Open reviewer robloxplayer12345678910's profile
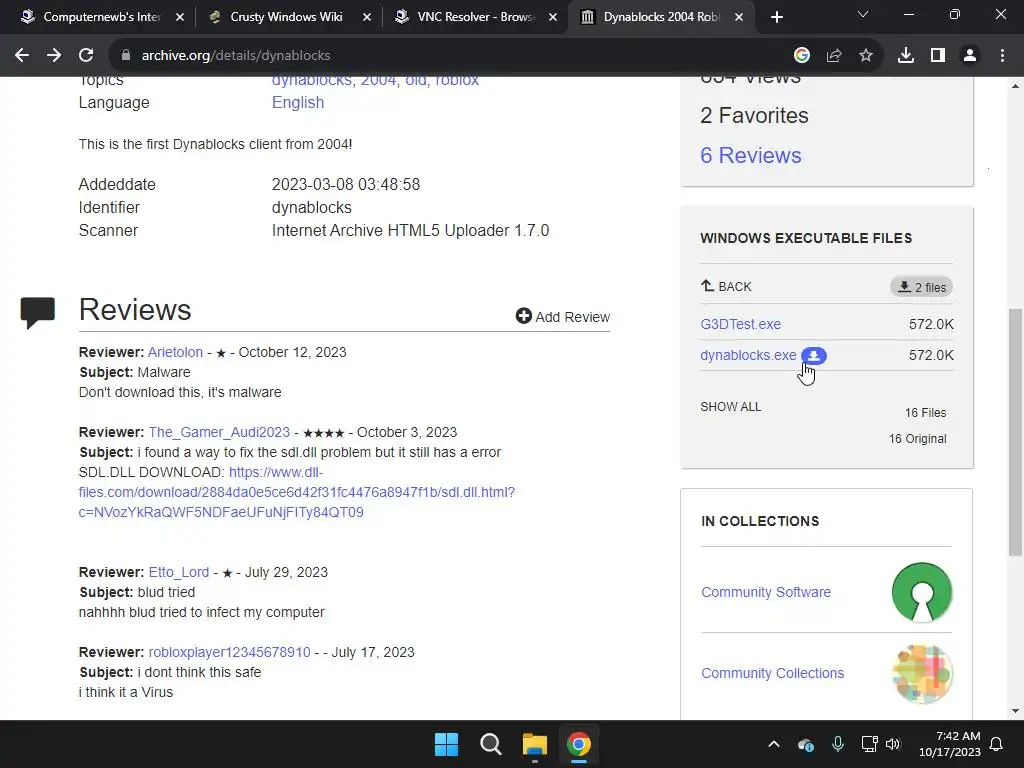The width and height of the screenshot is (1024, 768). point(229,652)
